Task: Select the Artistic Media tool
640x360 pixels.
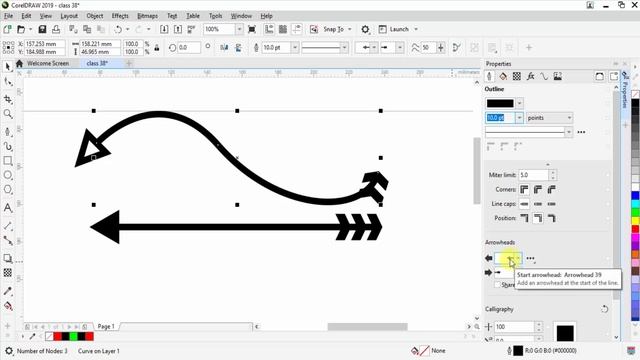Action: pos(8,146)
